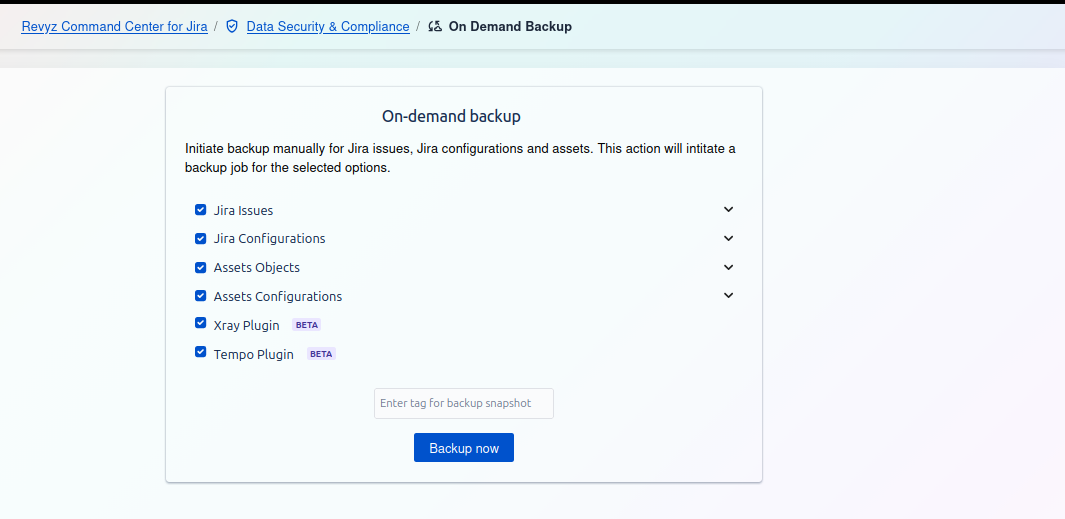
Task: Click the shield icon in breadcrumb
Action: 232,27
